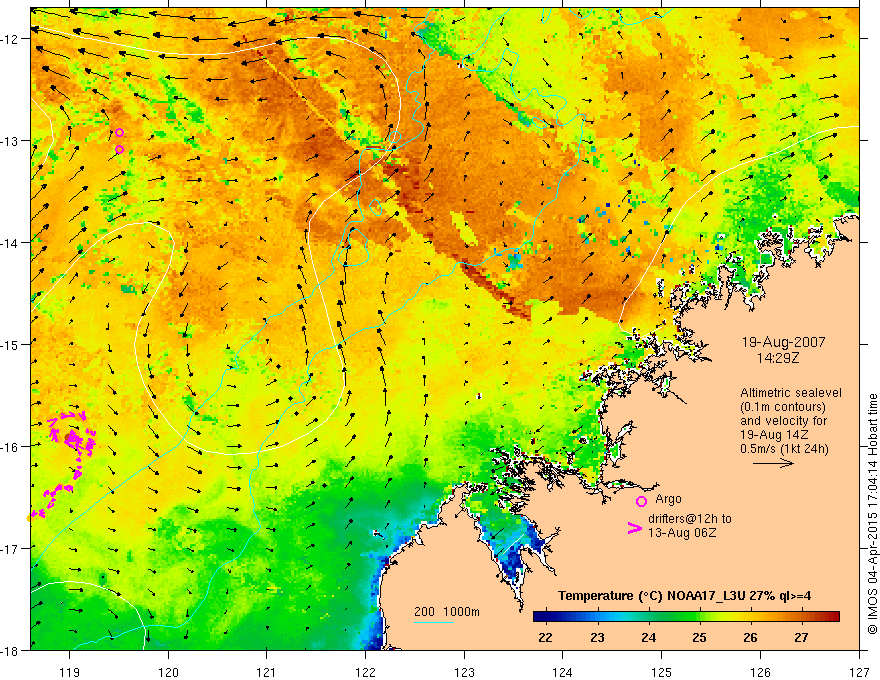Click the 0.5m/s velocity scale arrow
Image resolution: width=880 pixels, height=680 pixels.
coord(773,463)
